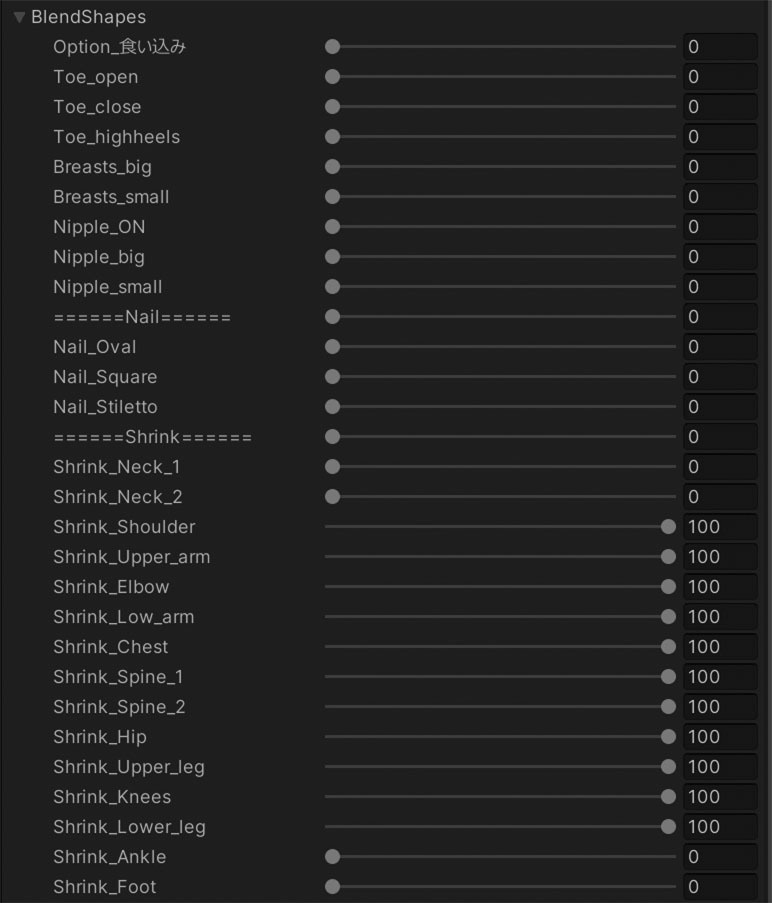Collapse the BlendShapes section
The width and height of the screenshot is (772, 903).
(x=19, y=17)
